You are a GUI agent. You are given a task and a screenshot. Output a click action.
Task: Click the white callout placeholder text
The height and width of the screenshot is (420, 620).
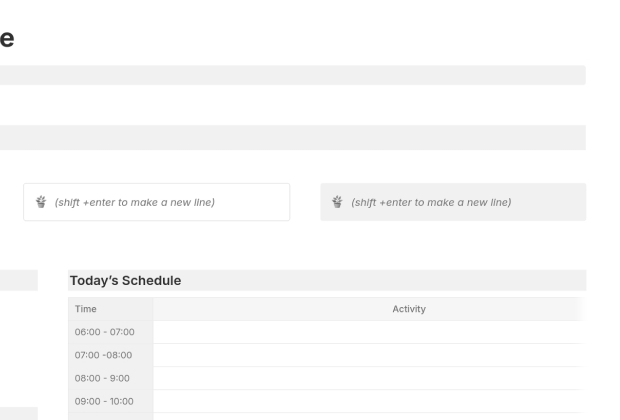coord(135,202)
